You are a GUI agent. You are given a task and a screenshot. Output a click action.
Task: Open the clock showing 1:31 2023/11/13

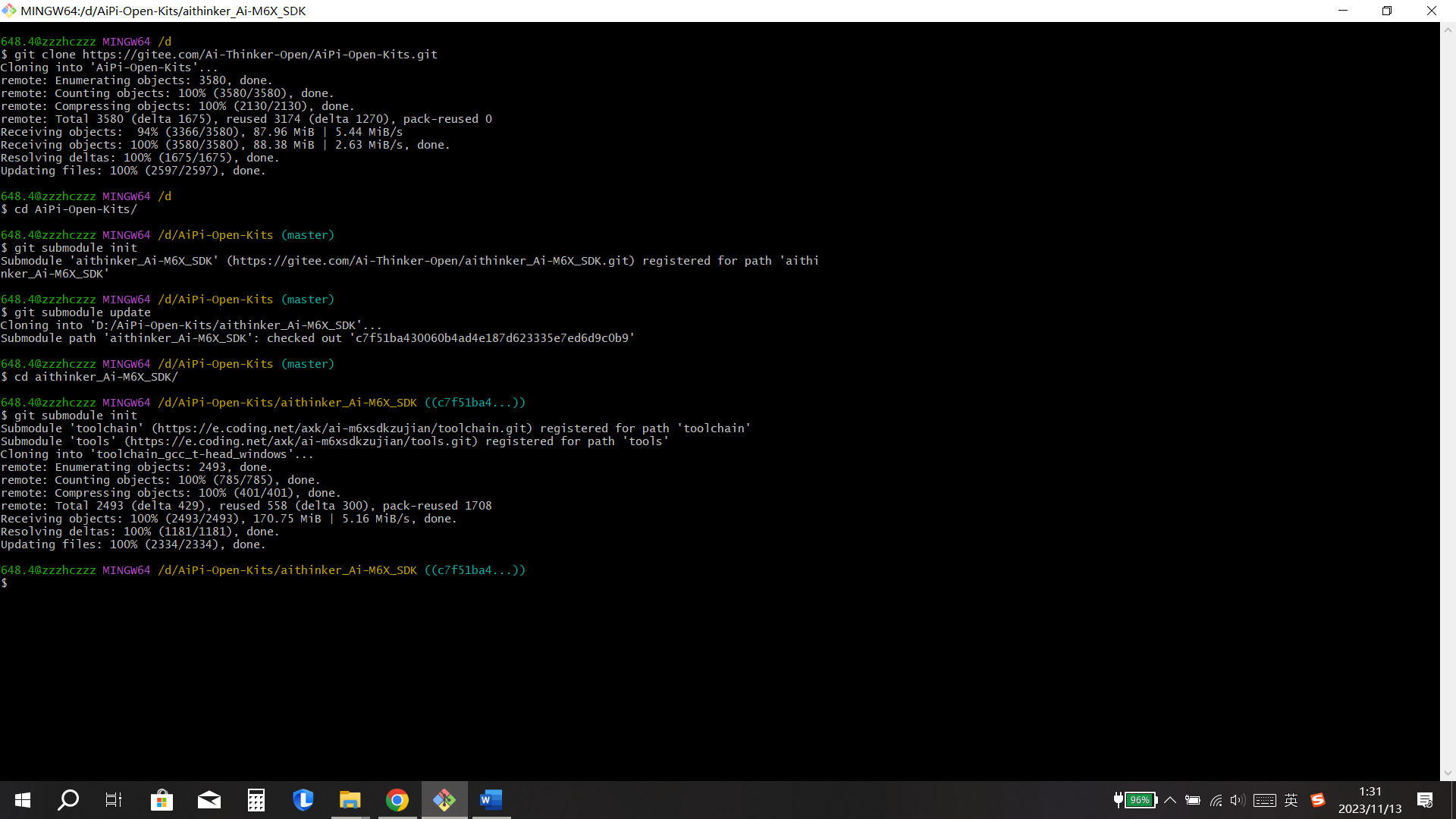tap(1370, 800)
